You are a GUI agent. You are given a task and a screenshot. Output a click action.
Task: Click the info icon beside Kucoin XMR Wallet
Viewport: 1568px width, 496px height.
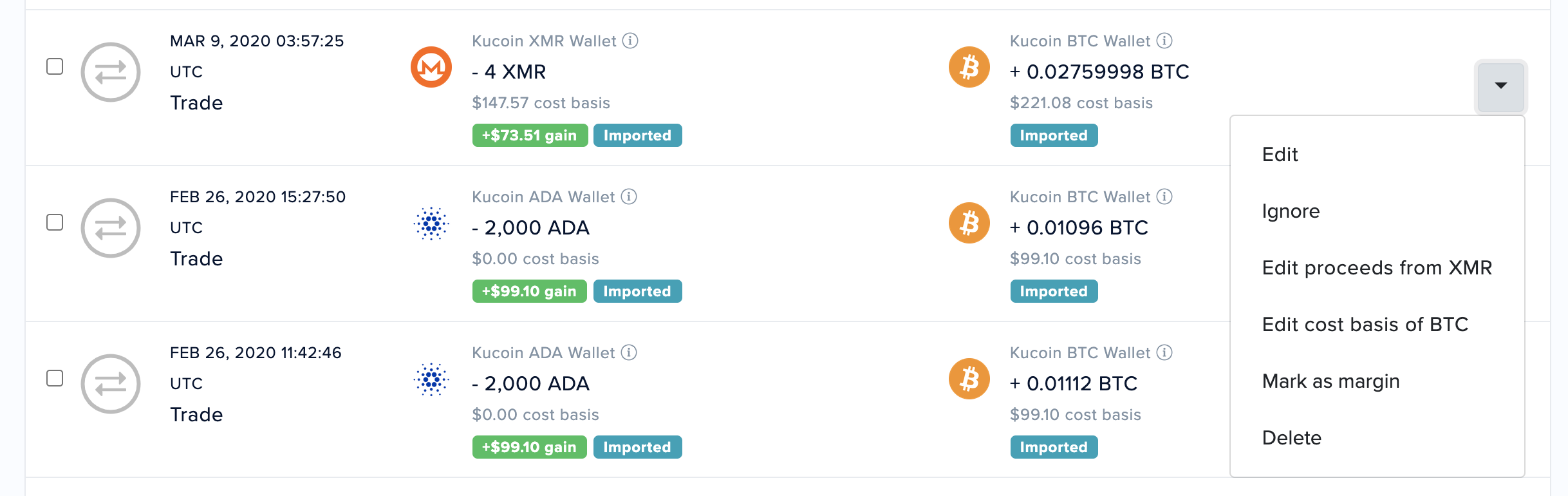point(630,41)
